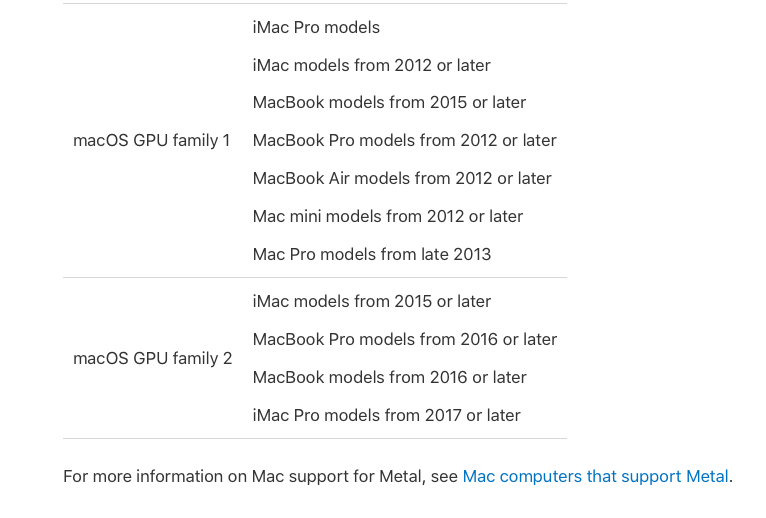Click Mac mini models from 2012 or later
The image size is (766, 518).
(x=388, y=217)
